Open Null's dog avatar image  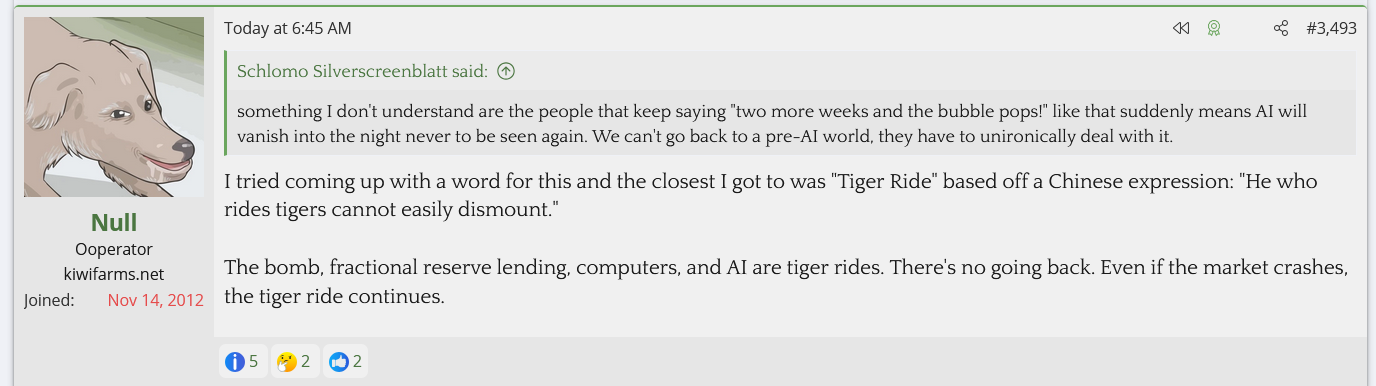click(x=114, y=107)
